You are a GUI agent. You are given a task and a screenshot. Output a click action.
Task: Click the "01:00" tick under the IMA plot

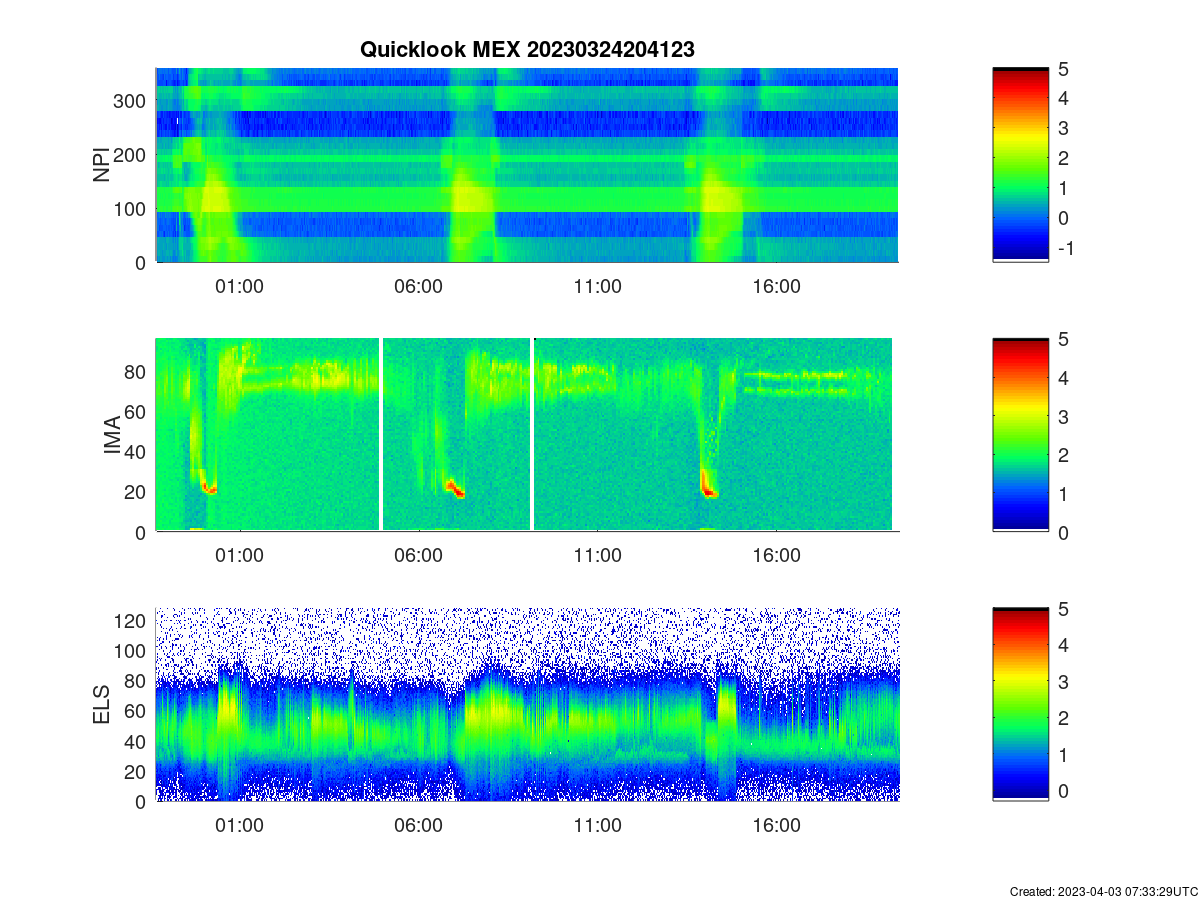pos(240,556)
